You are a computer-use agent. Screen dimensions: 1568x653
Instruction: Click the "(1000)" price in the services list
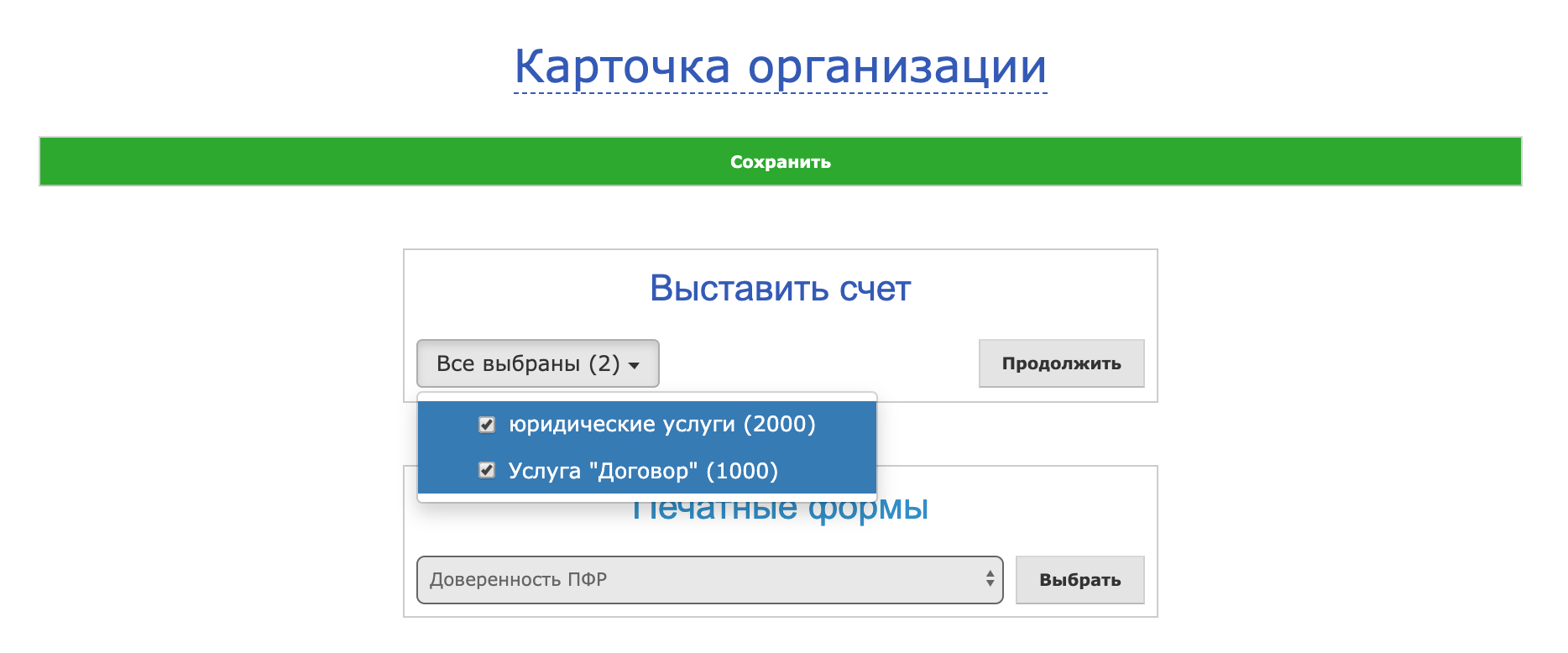point(742,471)
